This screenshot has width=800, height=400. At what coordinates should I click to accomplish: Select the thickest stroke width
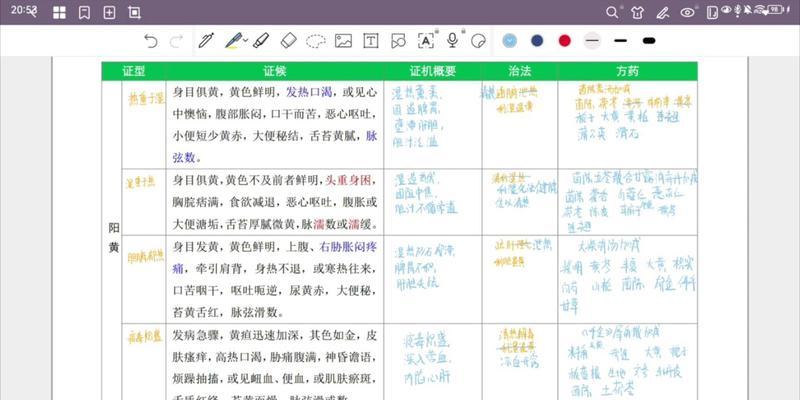pos(649,41)
